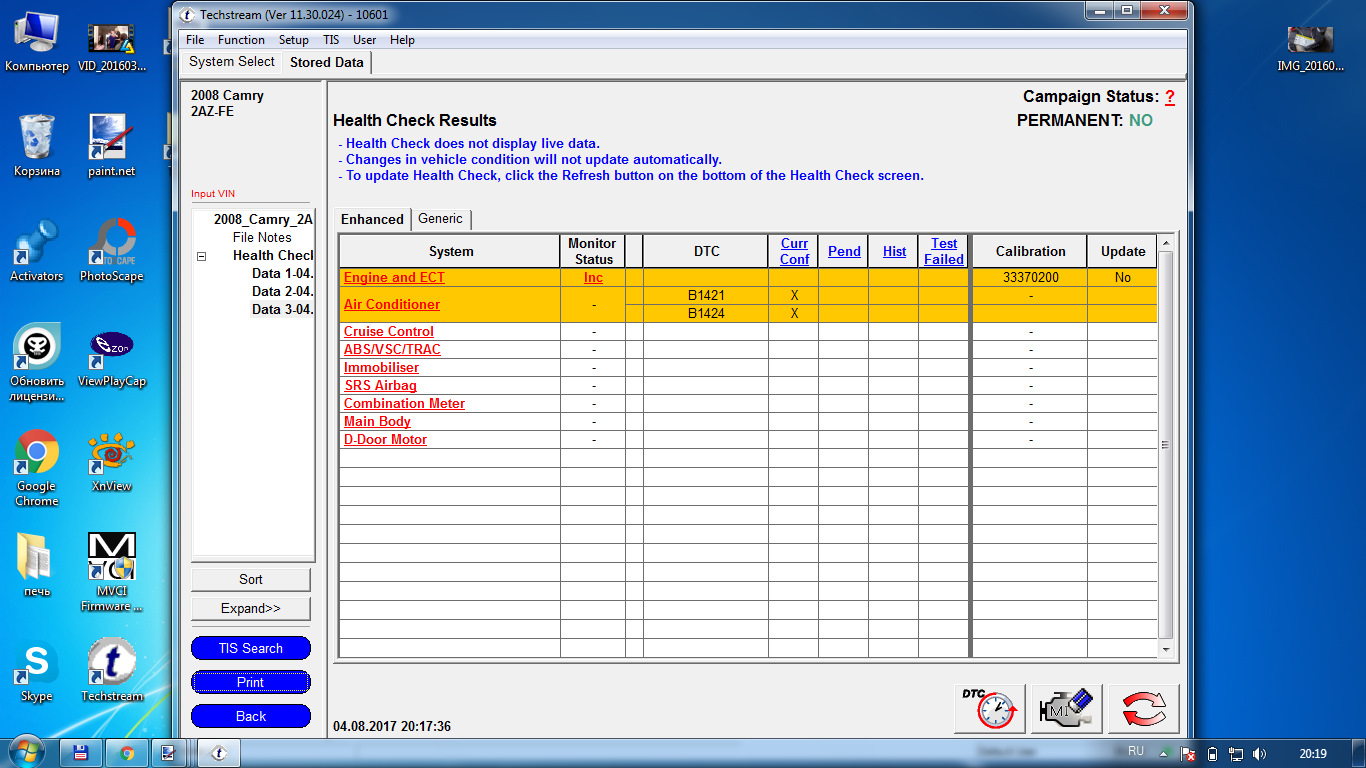
Task: Open the Function menu
Action: (241, 40)
